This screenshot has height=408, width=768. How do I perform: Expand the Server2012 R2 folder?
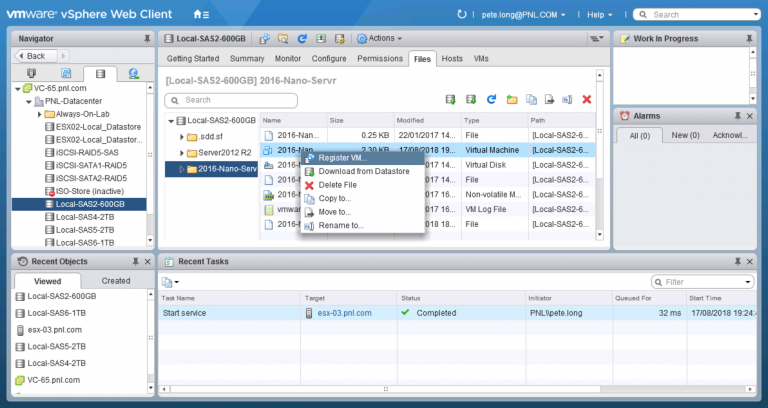tap(181, 153)
